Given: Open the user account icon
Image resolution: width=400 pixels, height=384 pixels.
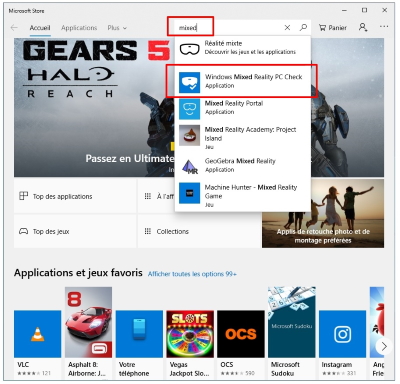Looking at the screenshot, I should [363, 27].
